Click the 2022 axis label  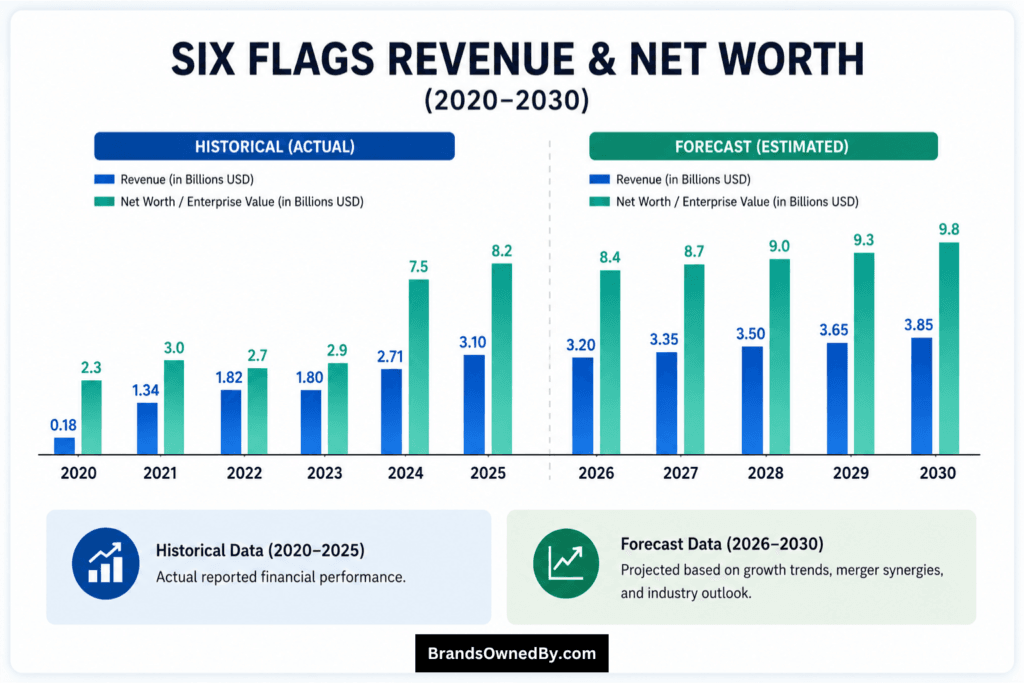coord(244,473)
